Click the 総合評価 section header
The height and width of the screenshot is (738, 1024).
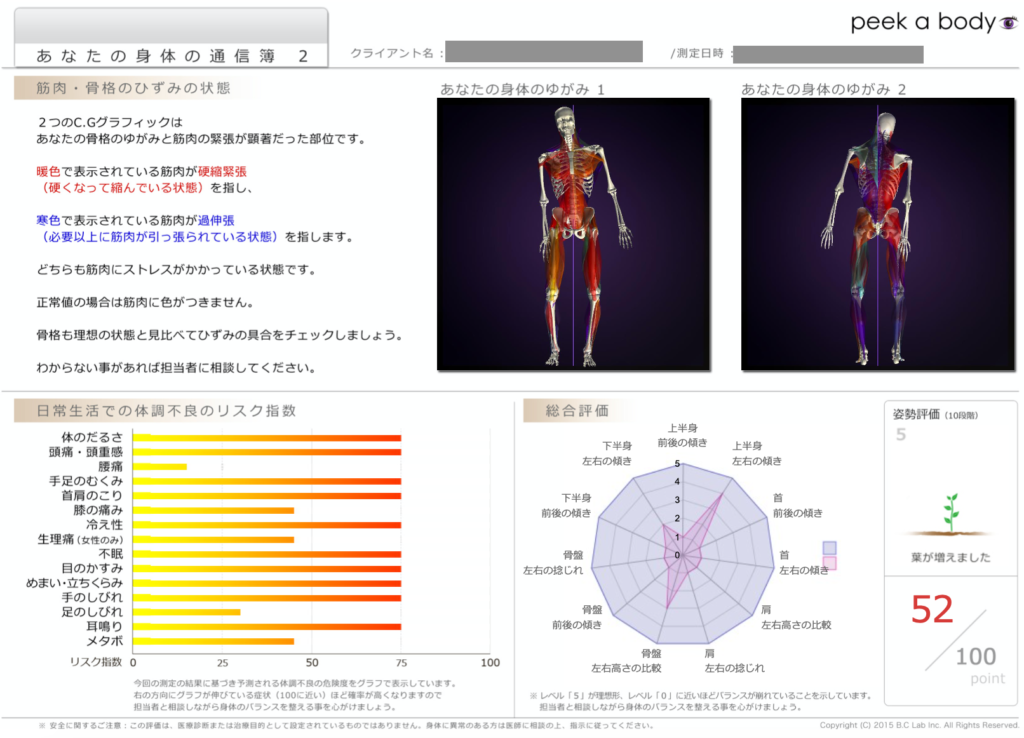[x=576, y=410]
